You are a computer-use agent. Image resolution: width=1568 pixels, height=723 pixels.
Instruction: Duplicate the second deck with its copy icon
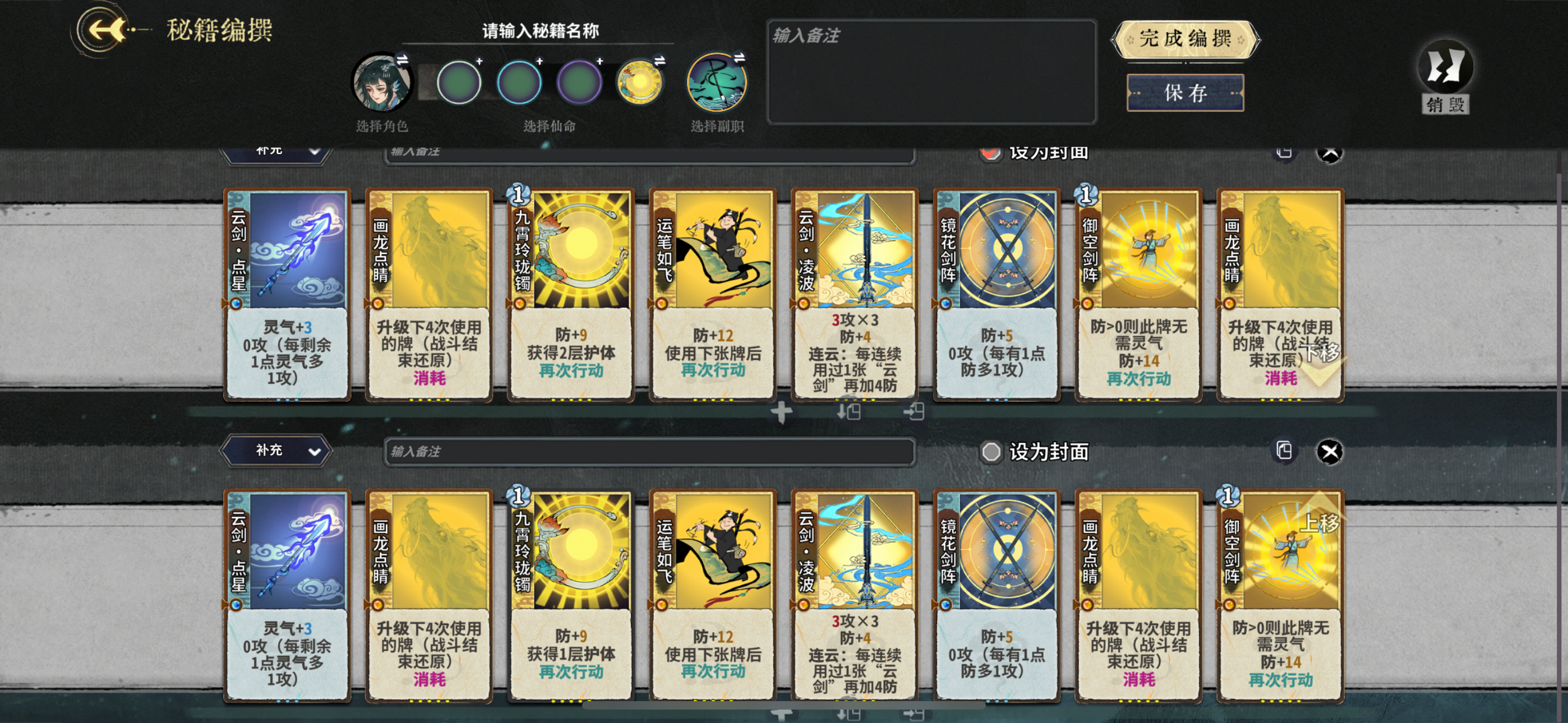coord(1284,451)
